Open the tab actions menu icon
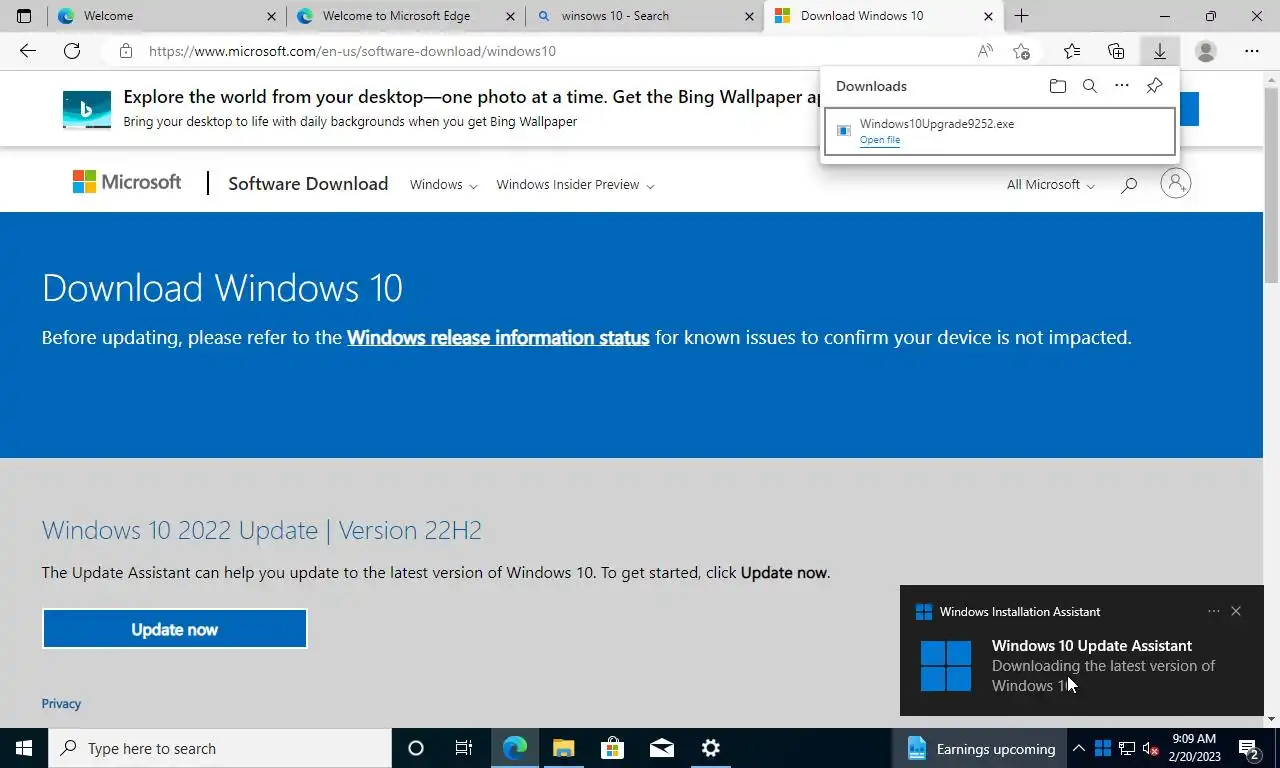 click(x=24, y=16)
